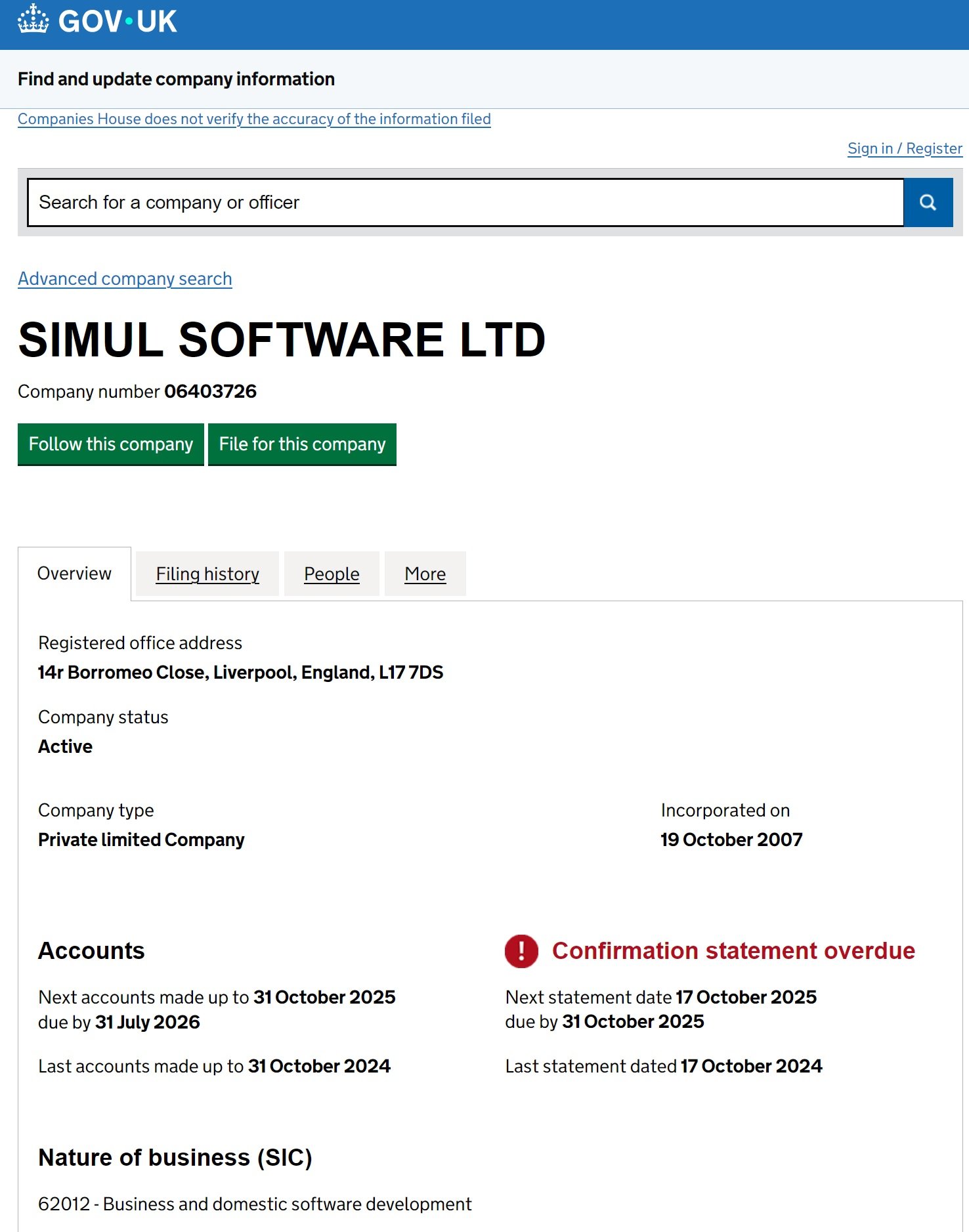969x1232 pixels.
Task: Switch to the Filing history tab
Action: (x=207, y=574)
